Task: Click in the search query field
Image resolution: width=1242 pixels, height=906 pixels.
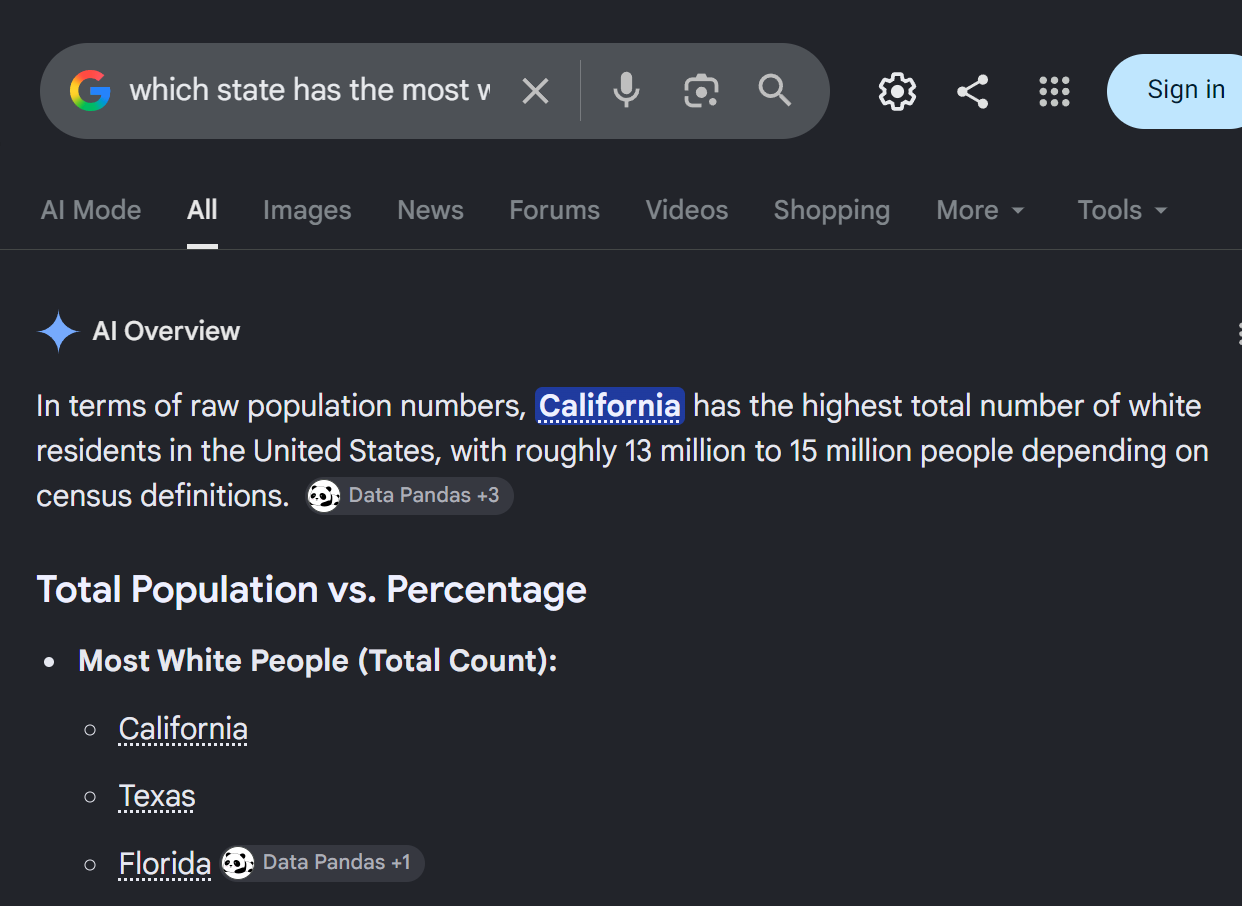Action: [310, 91]
